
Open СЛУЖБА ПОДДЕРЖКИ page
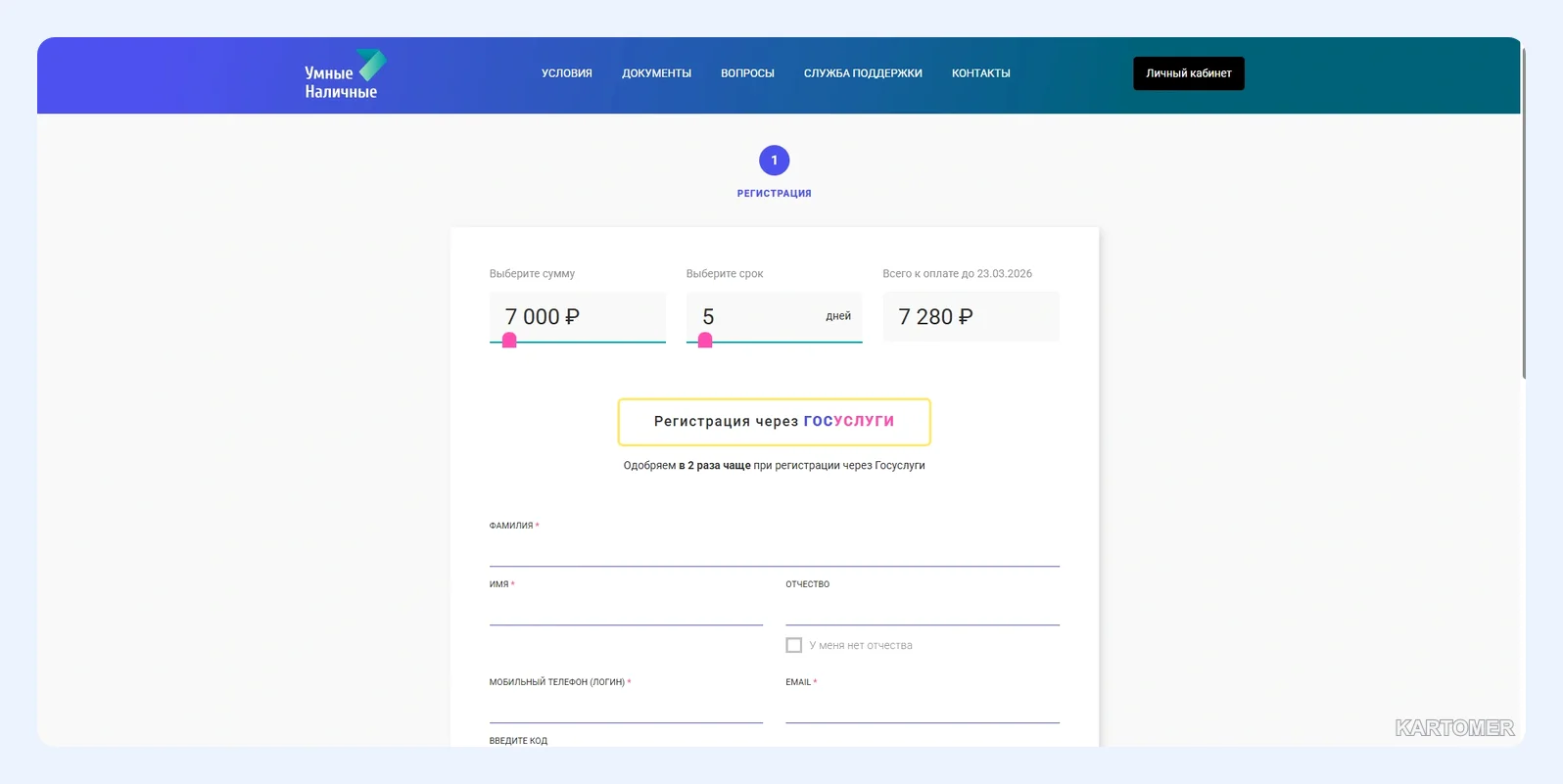coord(863,73)
